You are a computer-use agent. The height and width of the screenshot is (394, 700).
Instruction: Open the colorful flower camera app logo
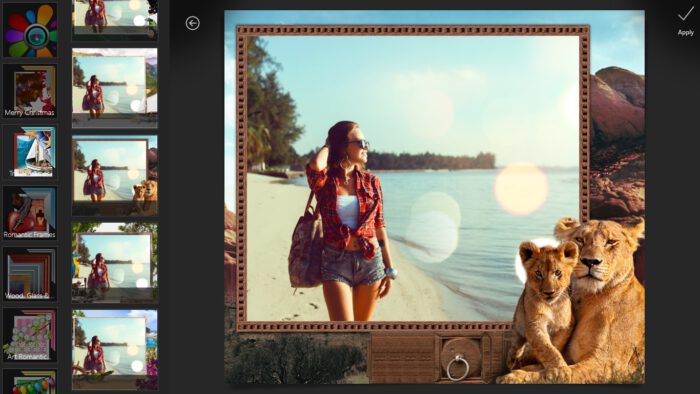click(x=30, y=30)
